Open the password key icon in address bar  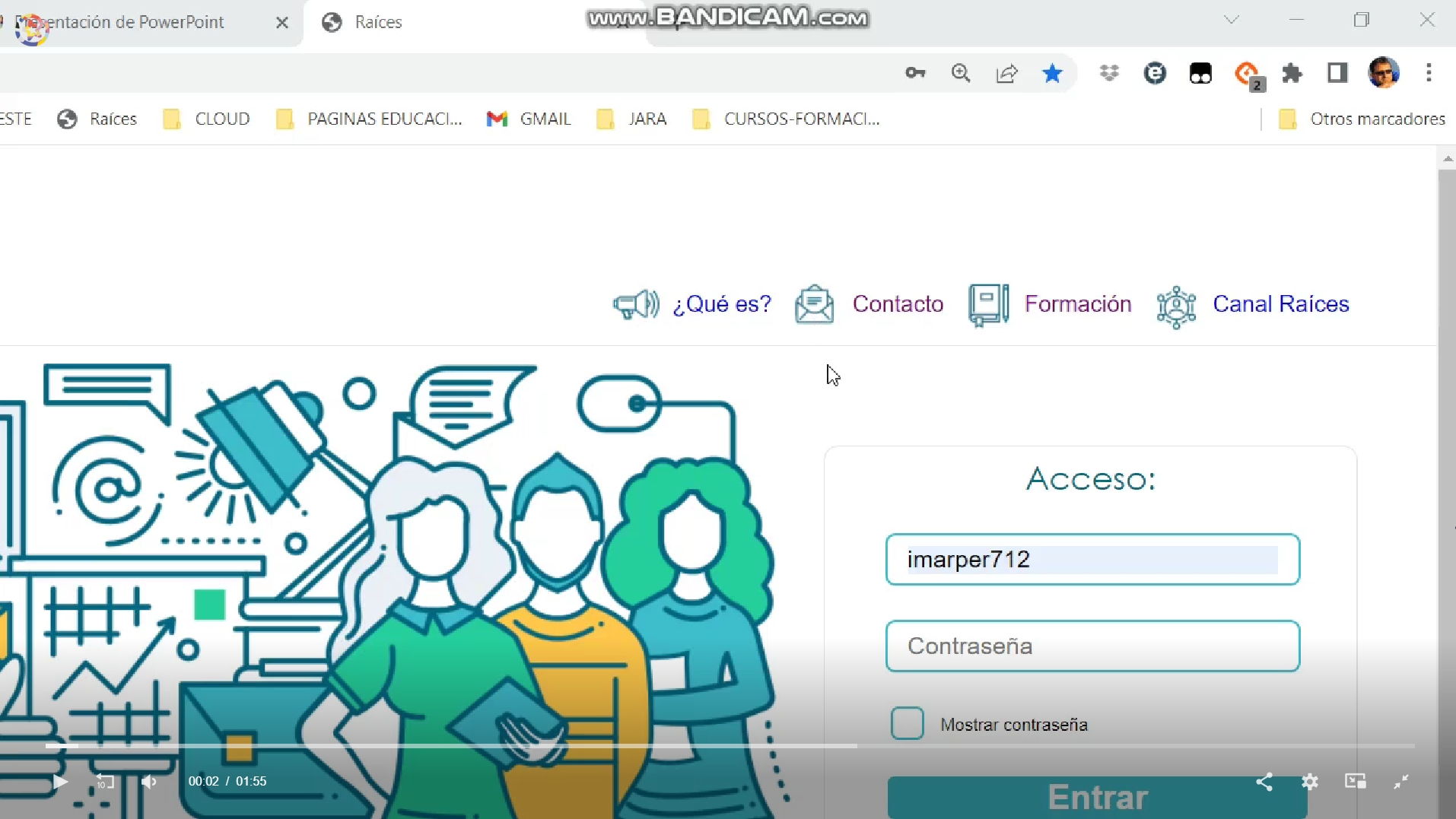coord(915,73)
